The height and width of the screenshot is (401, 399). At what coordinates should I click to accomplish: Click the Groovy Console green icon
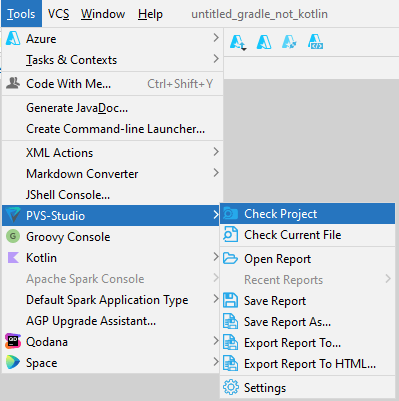(x=13, y=237)
